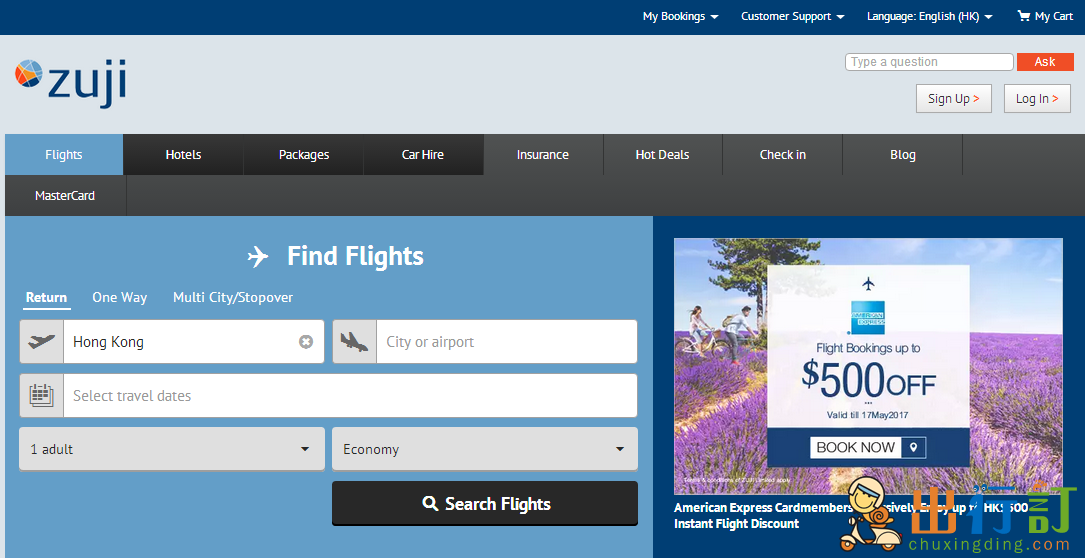Open the Economy cabin class dropdown
This screenshot has width=1085, height=558.
pos(485,449)
